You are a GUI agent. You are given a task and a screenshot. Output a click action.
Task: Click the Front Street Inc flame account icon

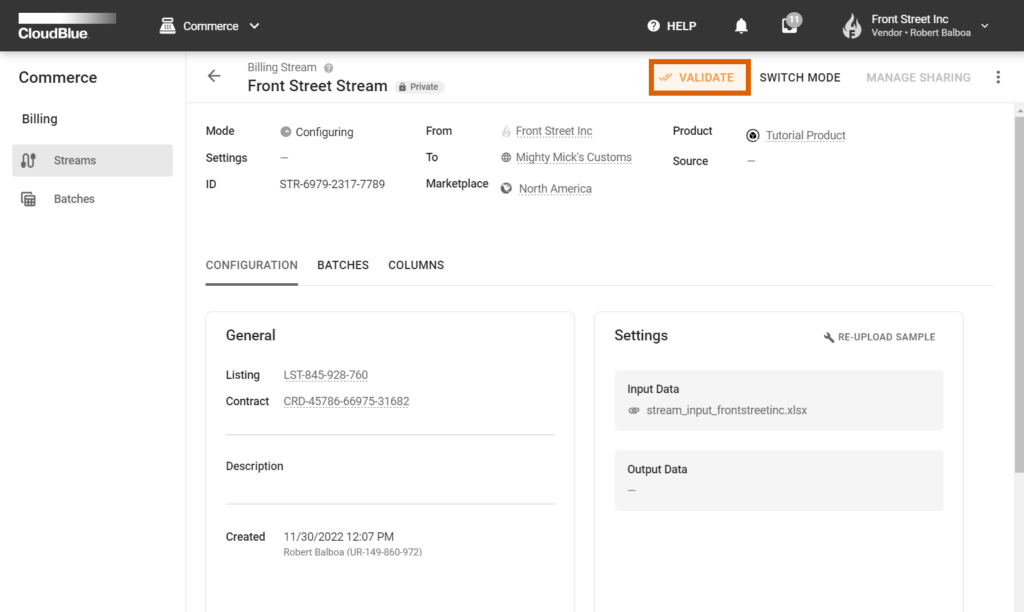(852, 26)
